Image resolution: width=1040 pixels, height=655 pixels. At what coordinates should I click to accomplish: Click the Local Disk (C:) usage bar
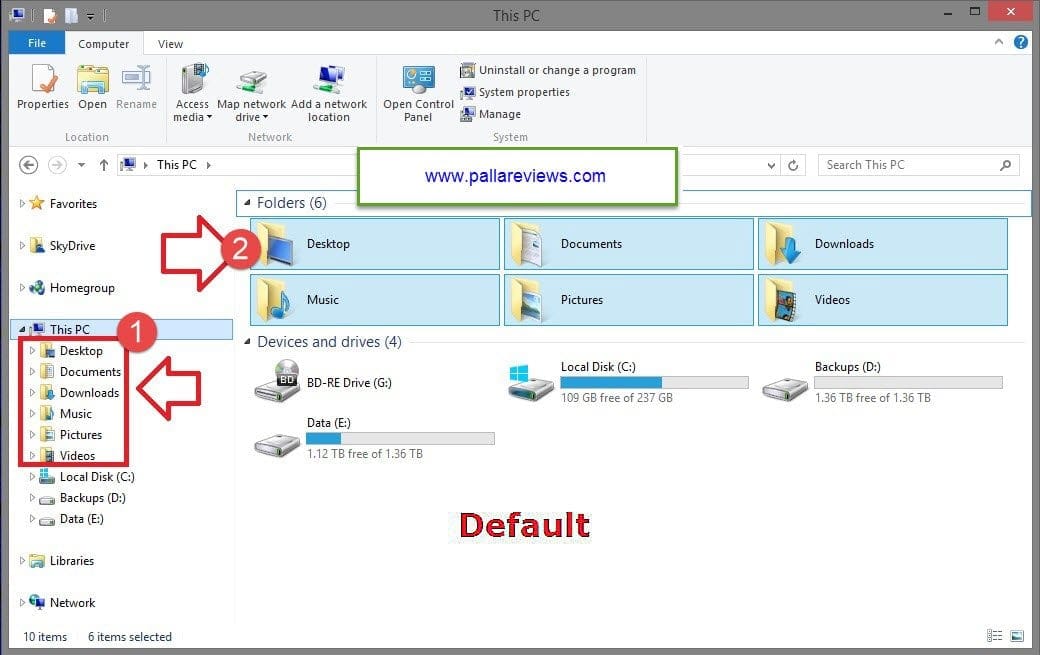pos(654,382)
